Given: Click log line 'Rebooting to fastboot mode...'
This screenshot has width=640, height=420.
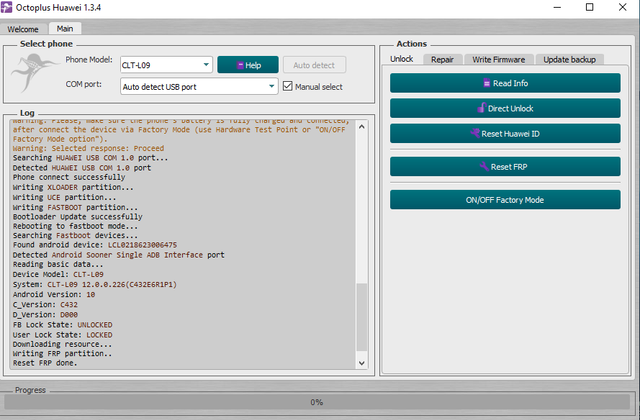Looking at the screenshot, I should 75,226.
